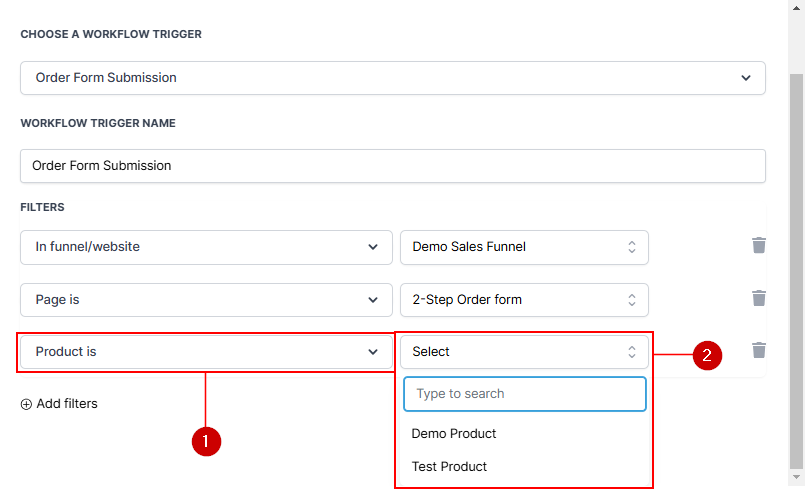Choose Test Product from the list
This screenshot has height=498, width=805.
coord(450,466)
